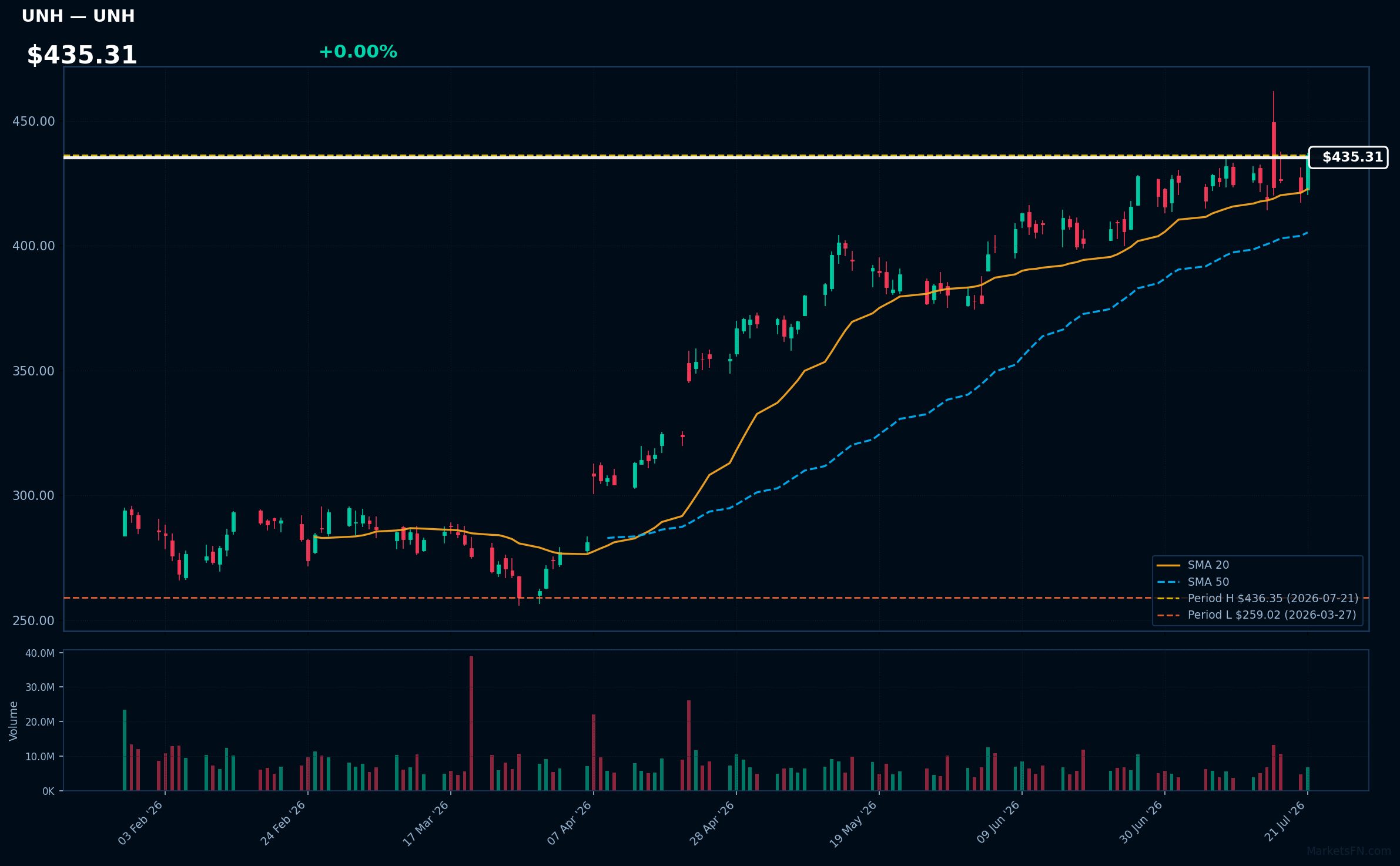Click the 07 Apr '26 date label
Screen dimensions: 1400x866
click(569, 823)
